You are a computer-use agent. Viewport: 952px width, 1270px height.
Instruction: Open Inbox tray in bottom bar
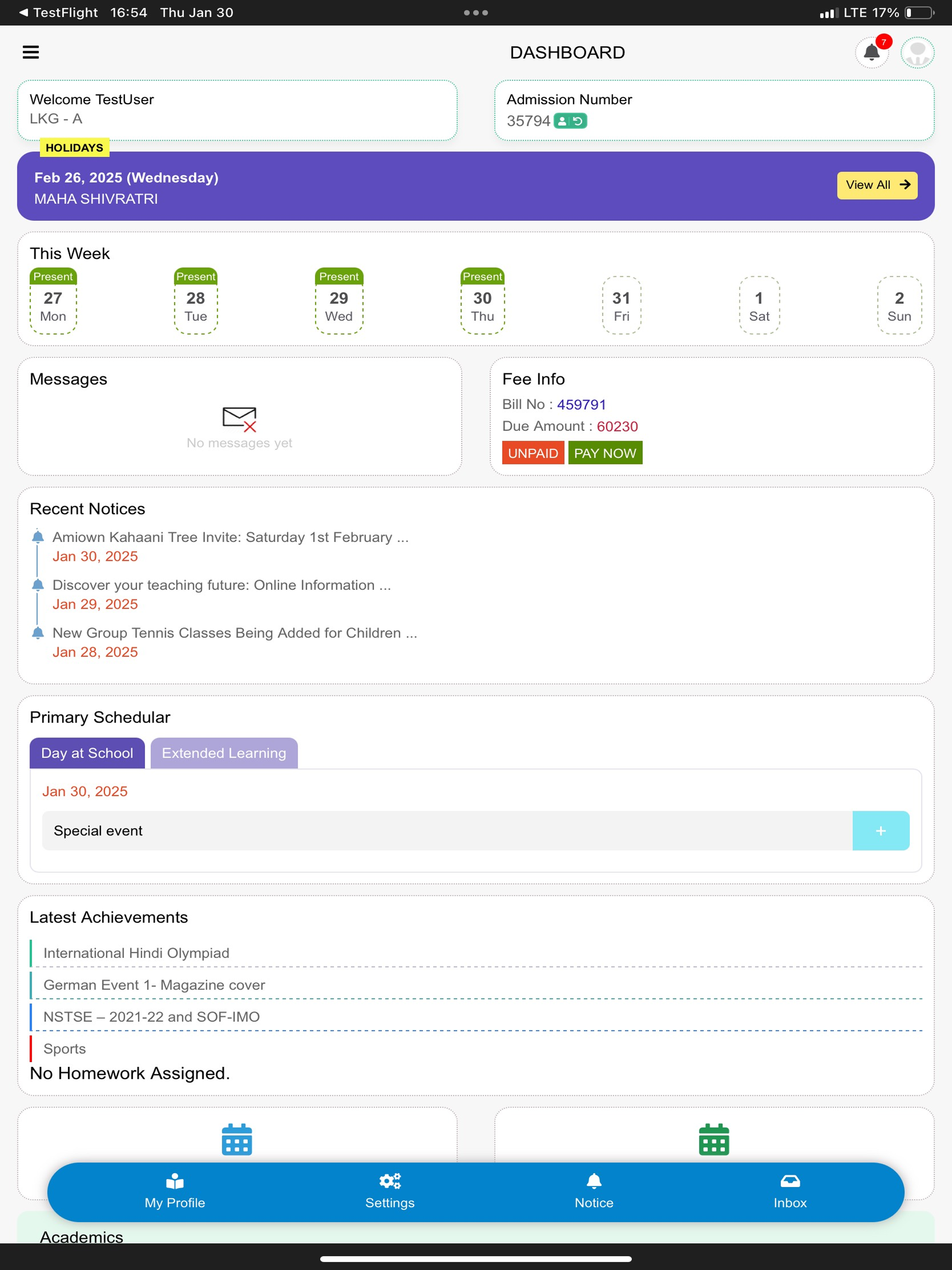tap(790, 1192)
